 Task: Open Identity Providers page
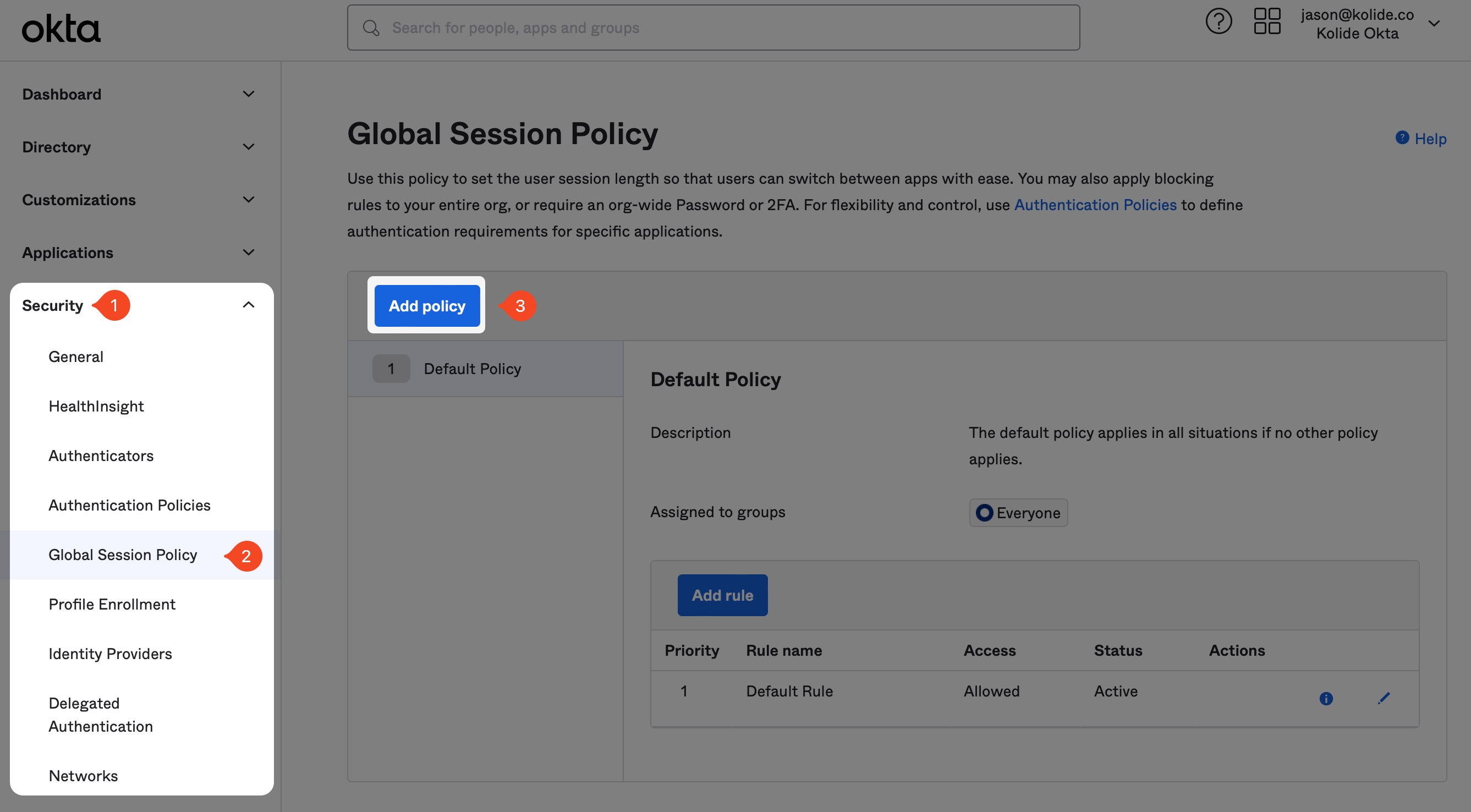click(110, 654)
